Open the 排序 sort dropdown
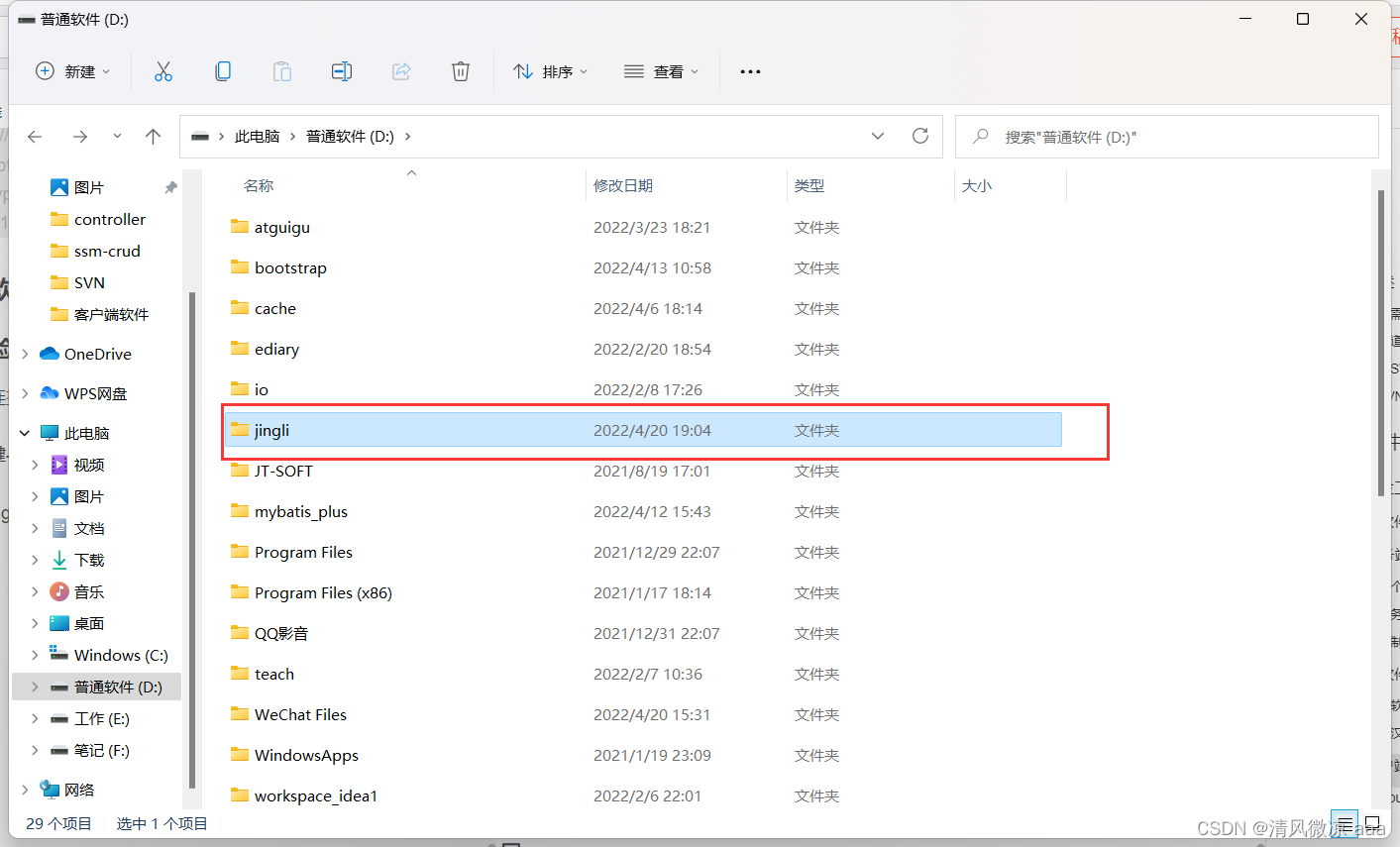Image resolution: width=1400 pixels, height=847 pixels. point(550,71)
